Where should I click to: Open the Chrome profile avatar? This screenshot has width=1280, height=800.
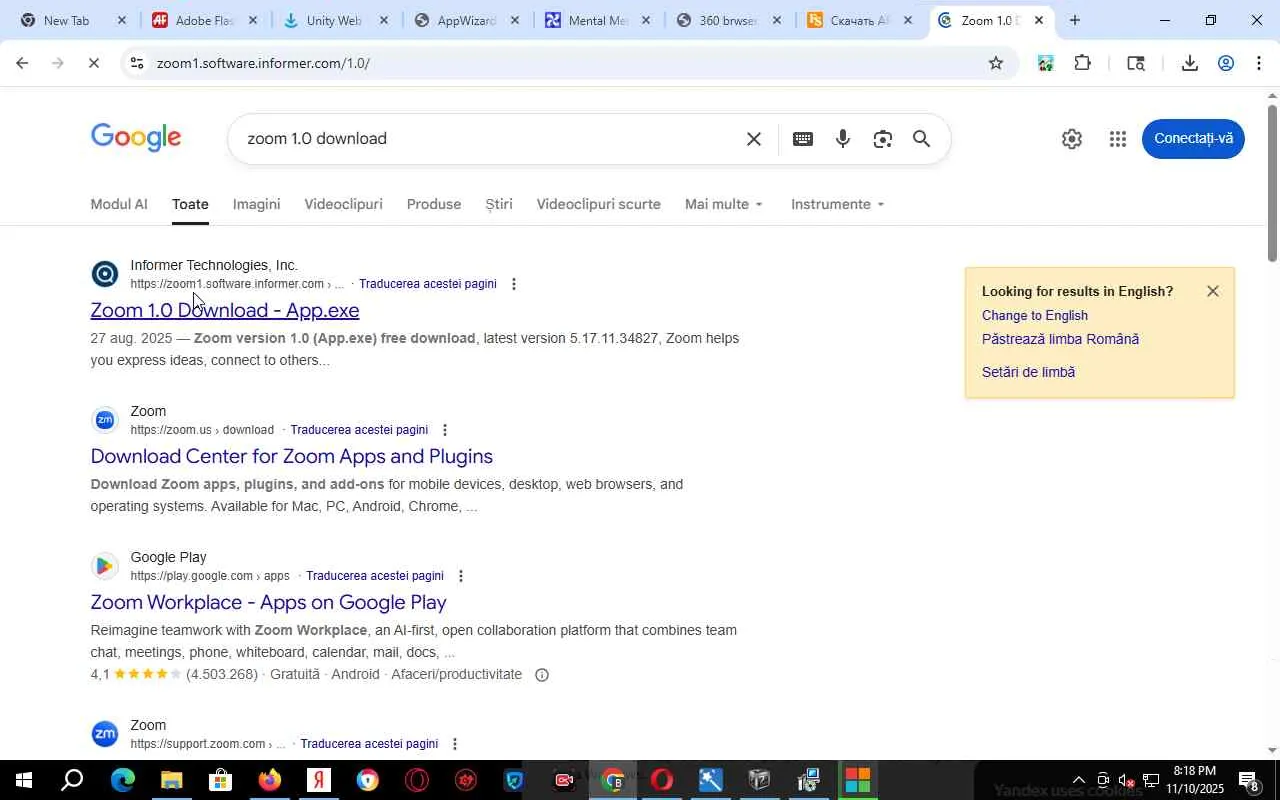point(1226,63)
